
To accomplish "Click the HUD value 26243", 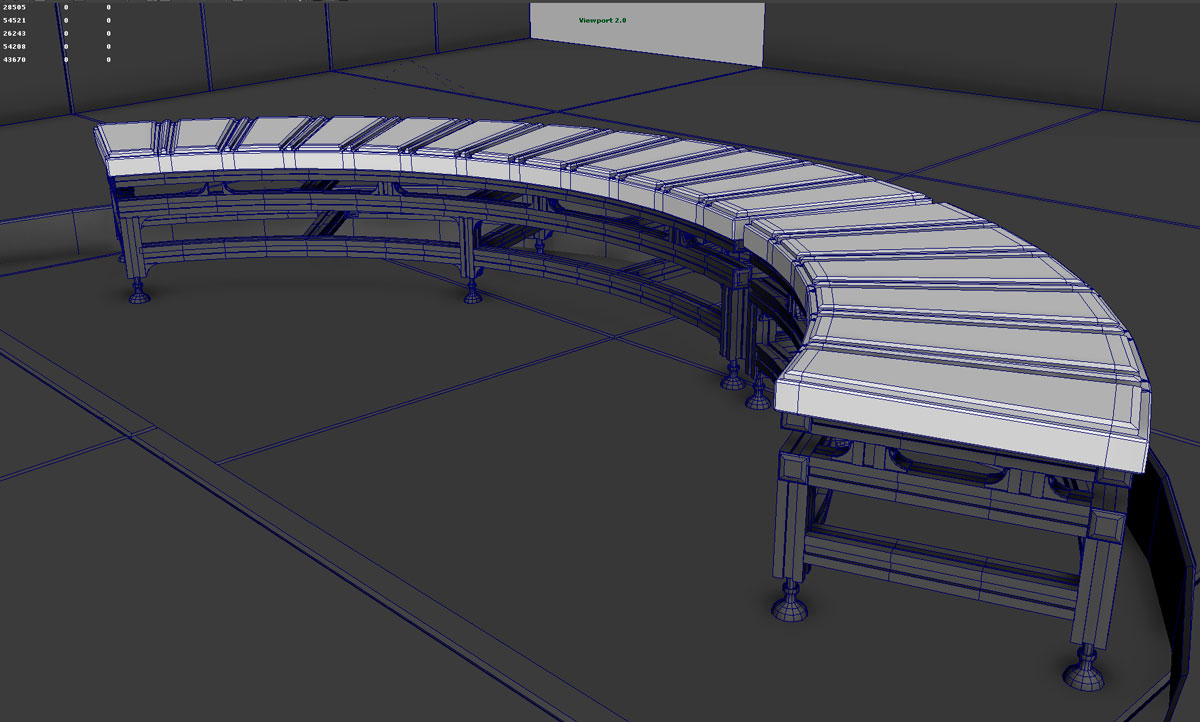I will (x=15, y=33).
